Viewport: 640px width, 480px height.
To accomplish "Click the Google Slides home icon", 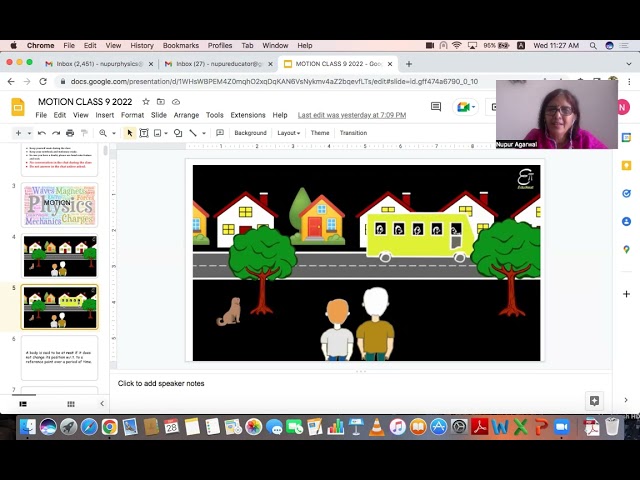I will tap(18, 108).
